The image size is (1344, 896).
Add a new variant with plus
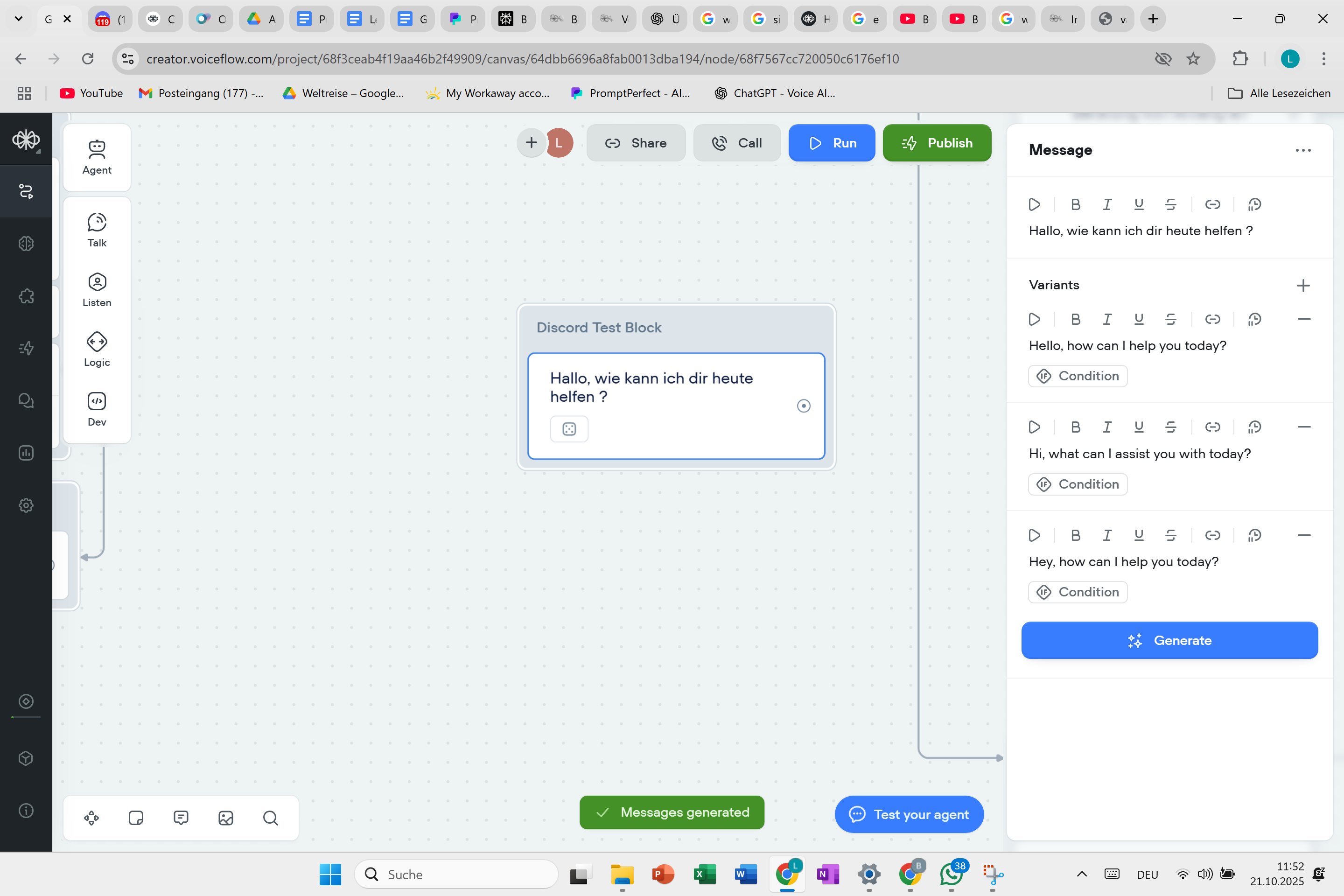click(1303, 286)
